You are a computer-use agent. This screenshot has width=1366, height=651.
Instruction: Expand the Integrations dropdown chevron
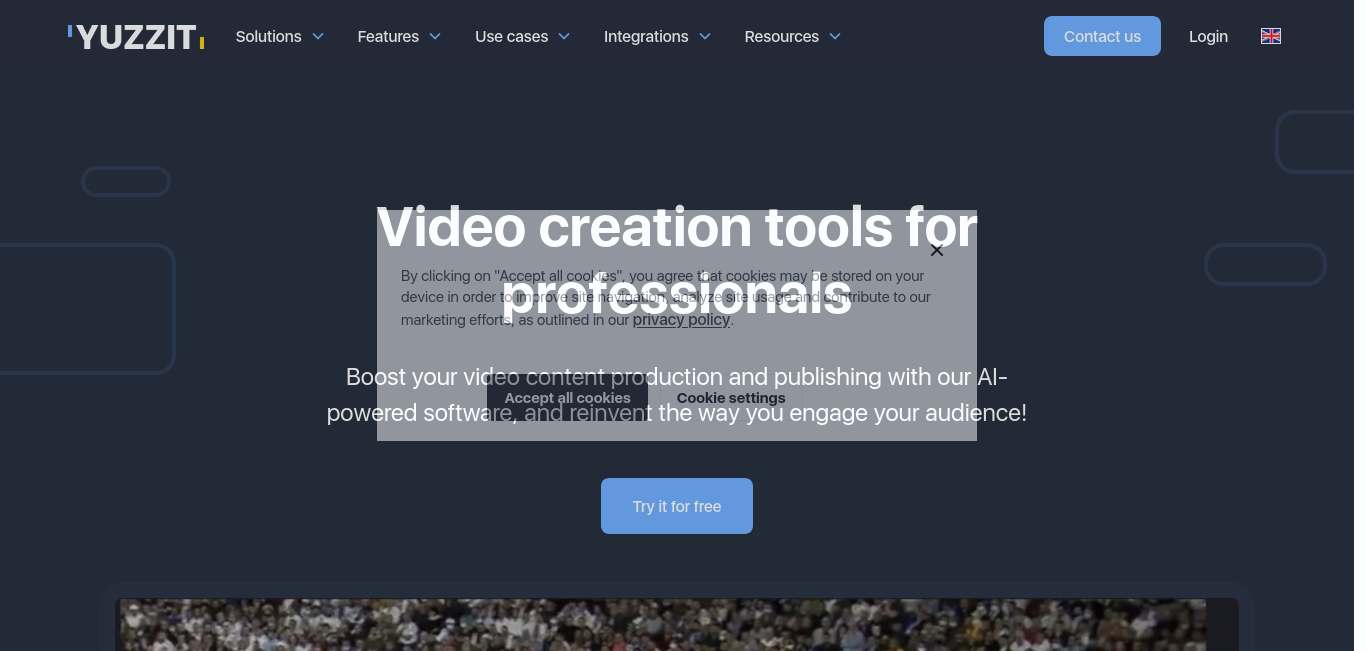pos(706,37)
